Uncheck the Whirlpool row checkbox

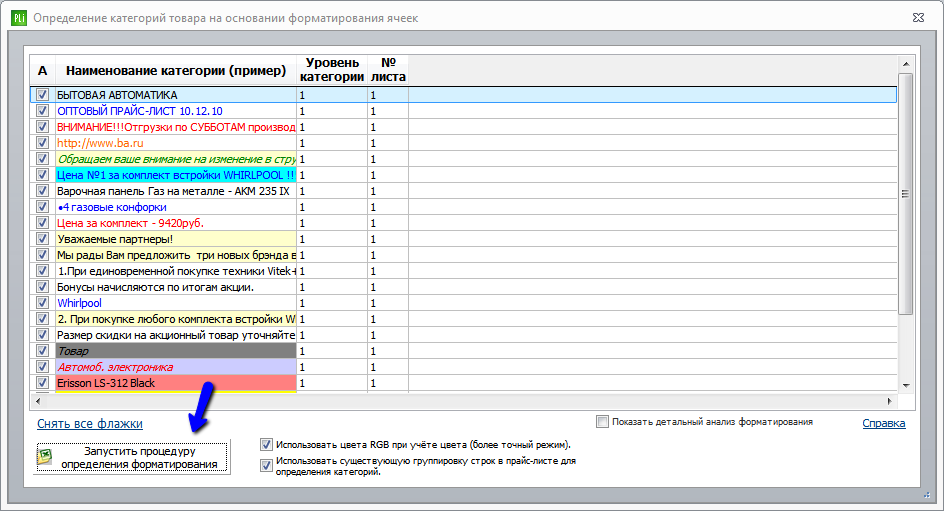(x=42, y=303)
